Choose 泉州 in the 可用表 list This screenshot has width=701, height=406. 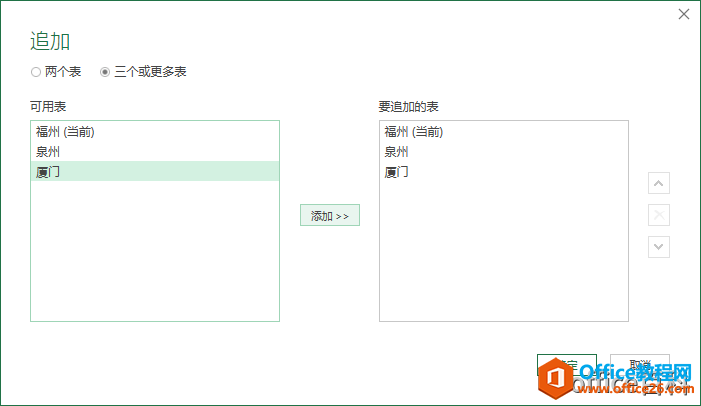pos(48,152)
